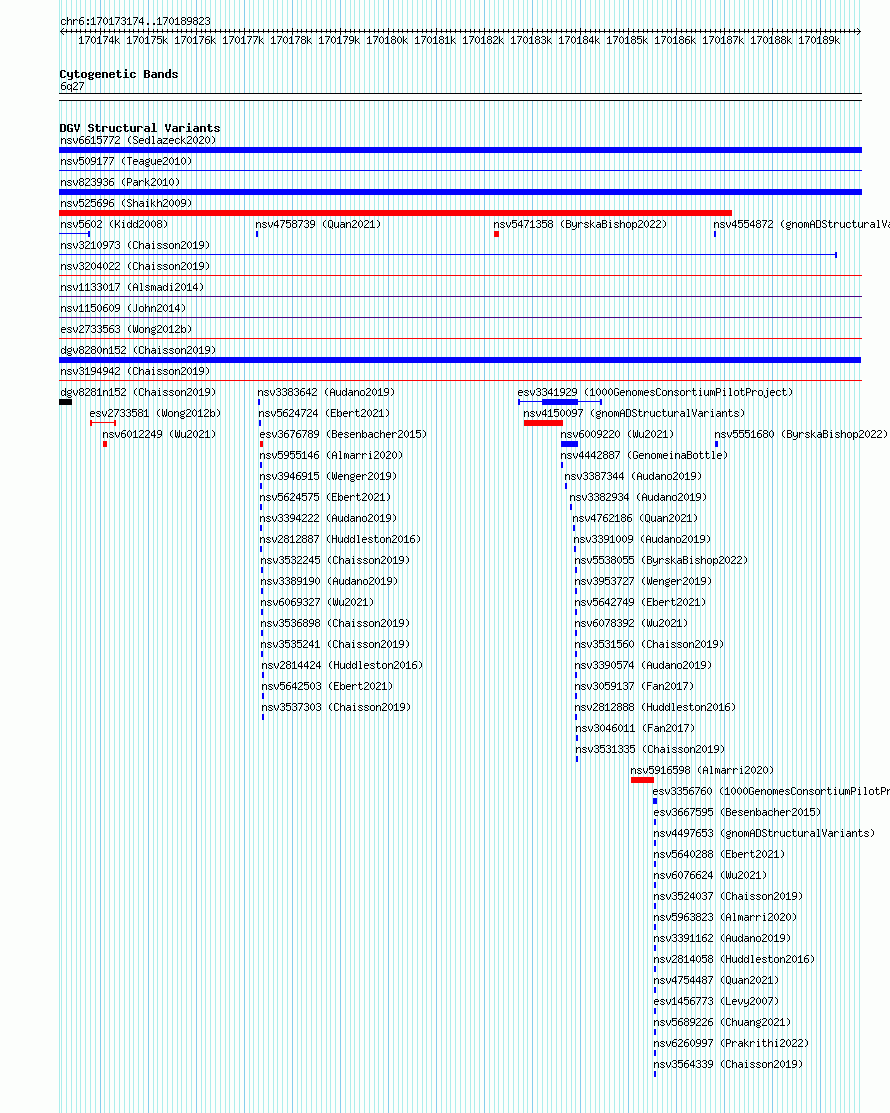Click esv3667595 (Besenbacher2015) label

coord(737,812)
